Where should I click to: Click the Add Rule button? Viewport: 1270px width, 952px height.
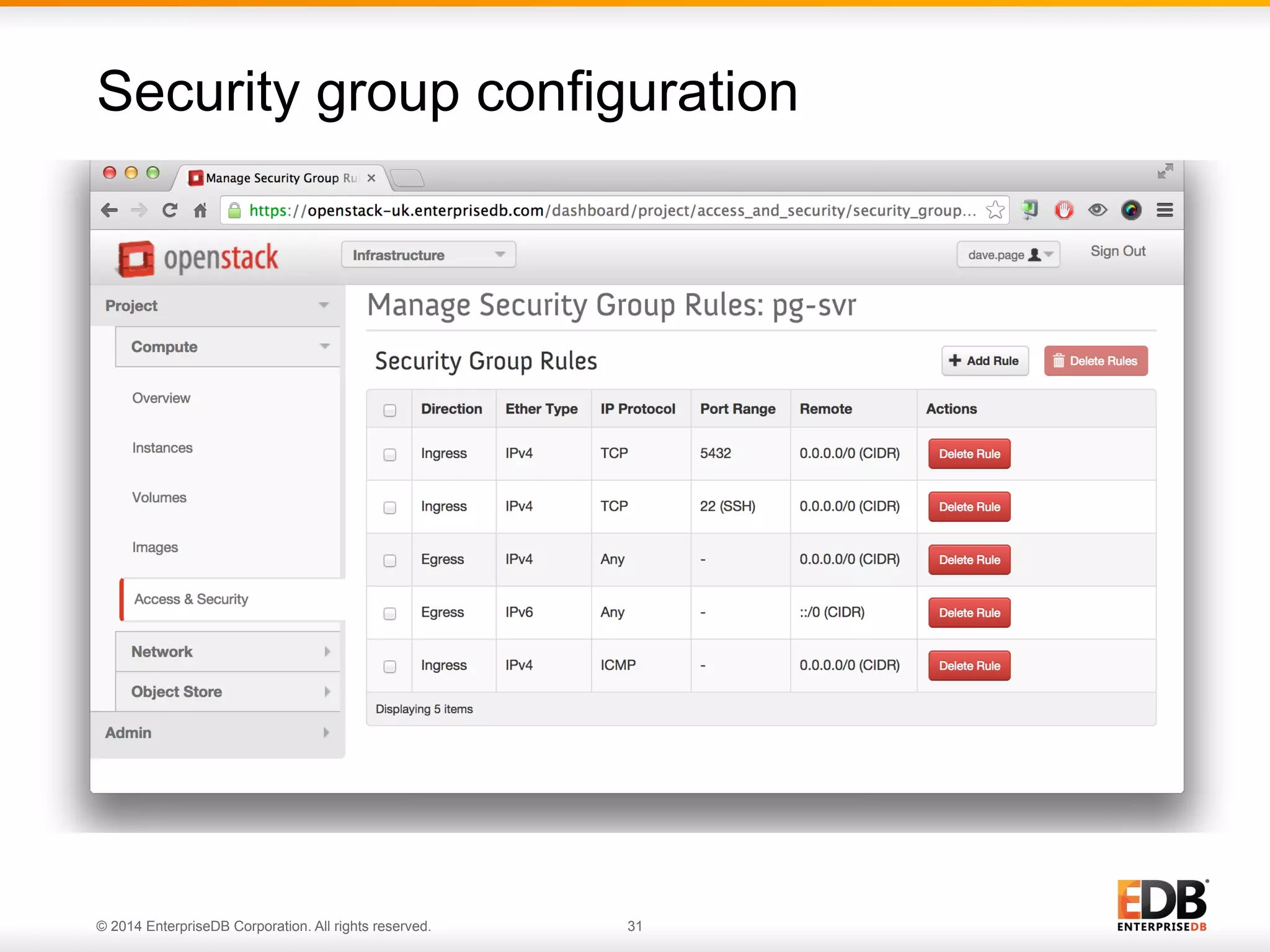click(x=984, y=361)
